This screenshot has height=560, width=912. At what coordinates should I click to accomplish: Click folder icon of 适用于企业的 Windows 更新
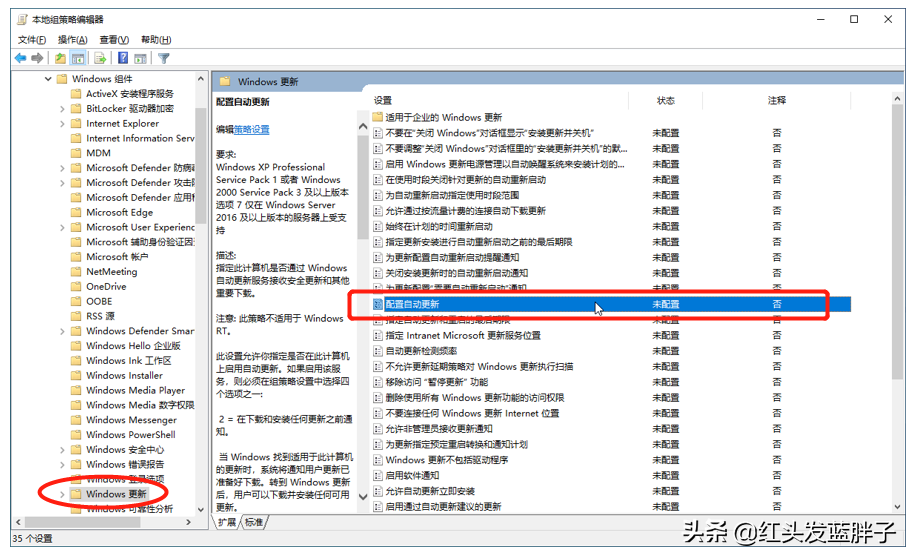(377, 117)
